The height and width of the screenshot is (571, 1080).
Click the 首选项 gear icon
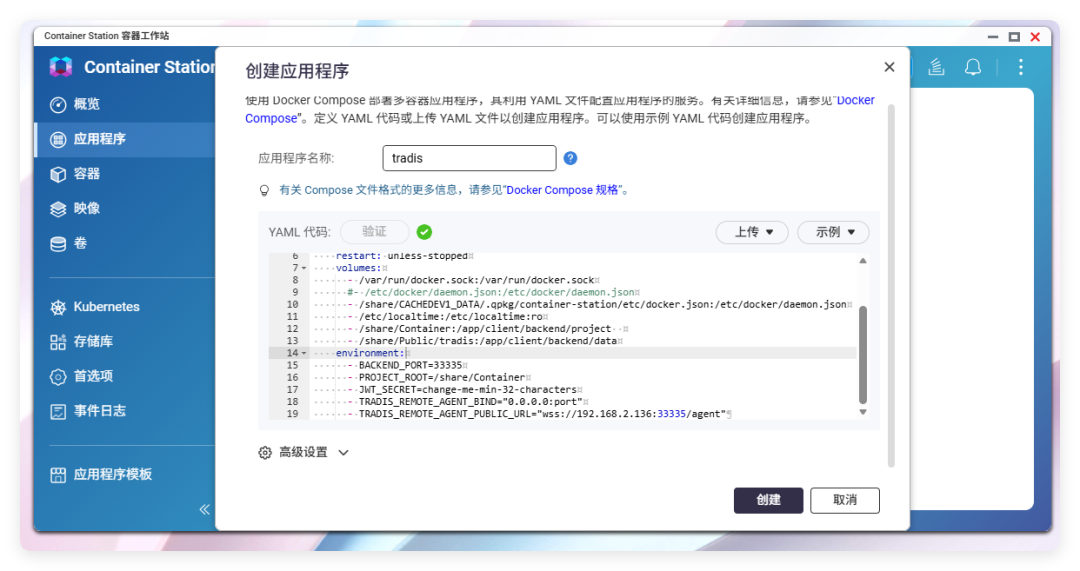58,377
